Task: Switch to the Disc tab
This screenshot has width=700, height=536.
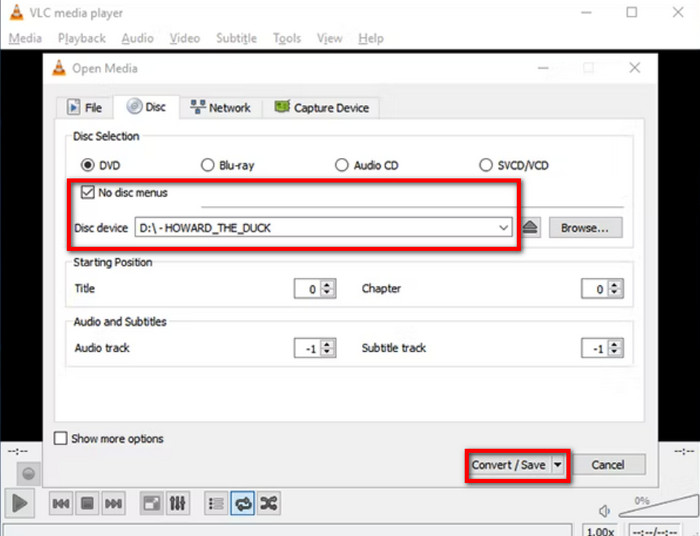Action: click(146, 107)
